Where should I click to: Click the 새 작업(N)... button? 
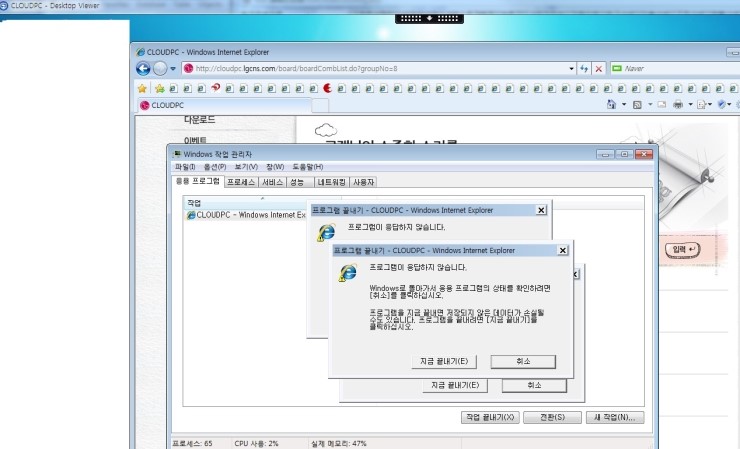click(x=615, y=417)
